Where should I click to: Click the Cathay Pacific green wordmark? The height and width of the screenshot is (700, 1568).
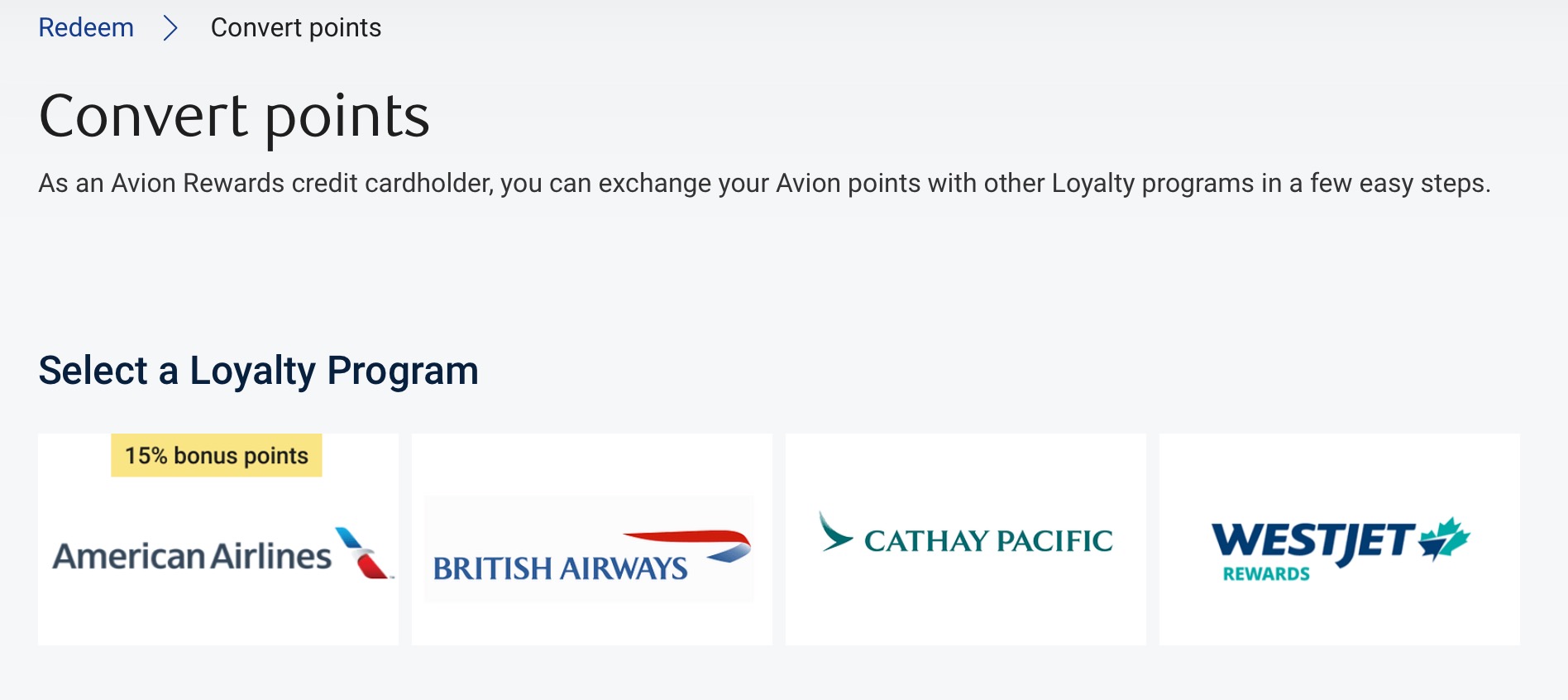[988, 541]
